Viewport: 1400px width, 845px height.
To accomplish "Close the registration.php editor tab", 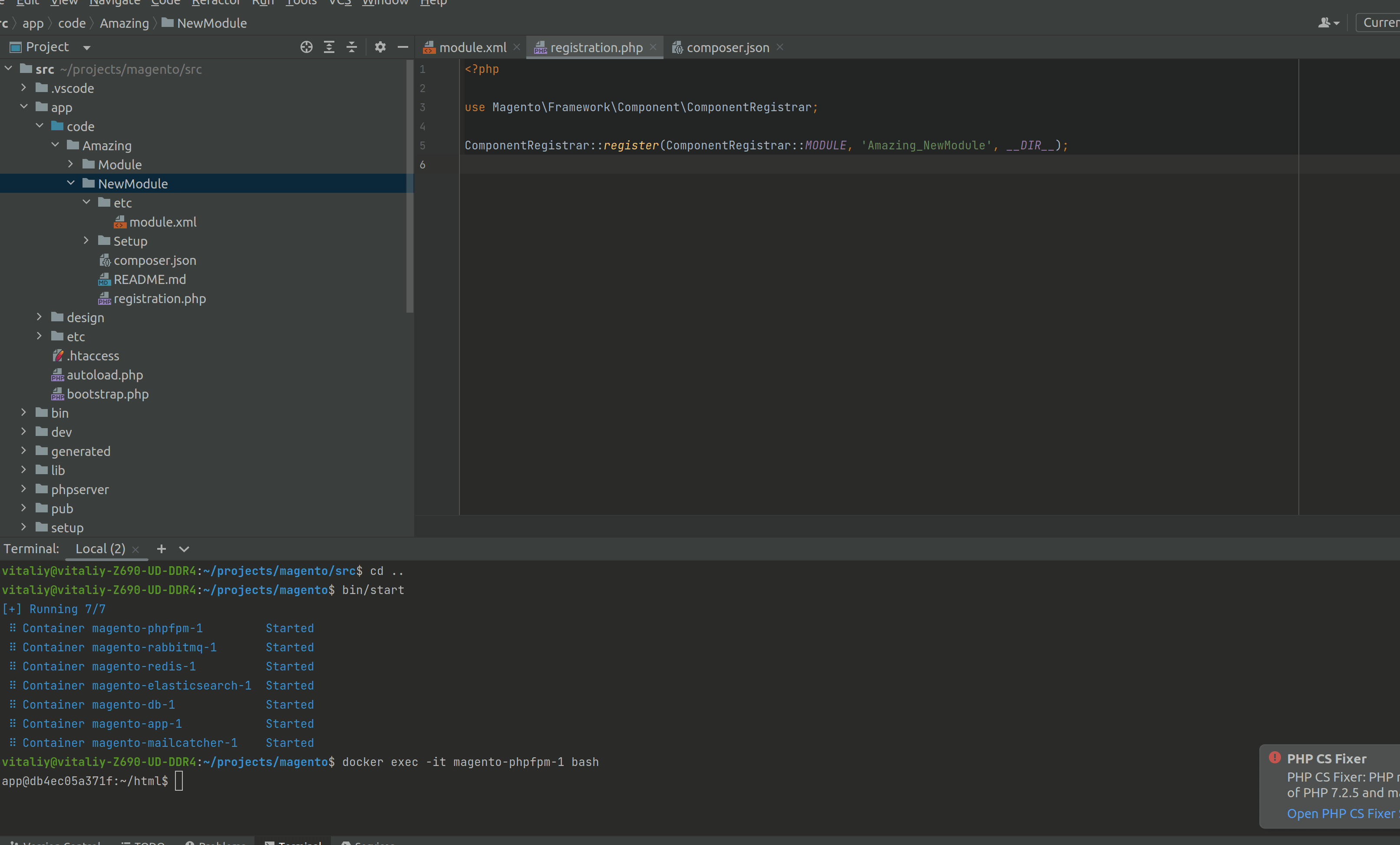I will point(654,47).
